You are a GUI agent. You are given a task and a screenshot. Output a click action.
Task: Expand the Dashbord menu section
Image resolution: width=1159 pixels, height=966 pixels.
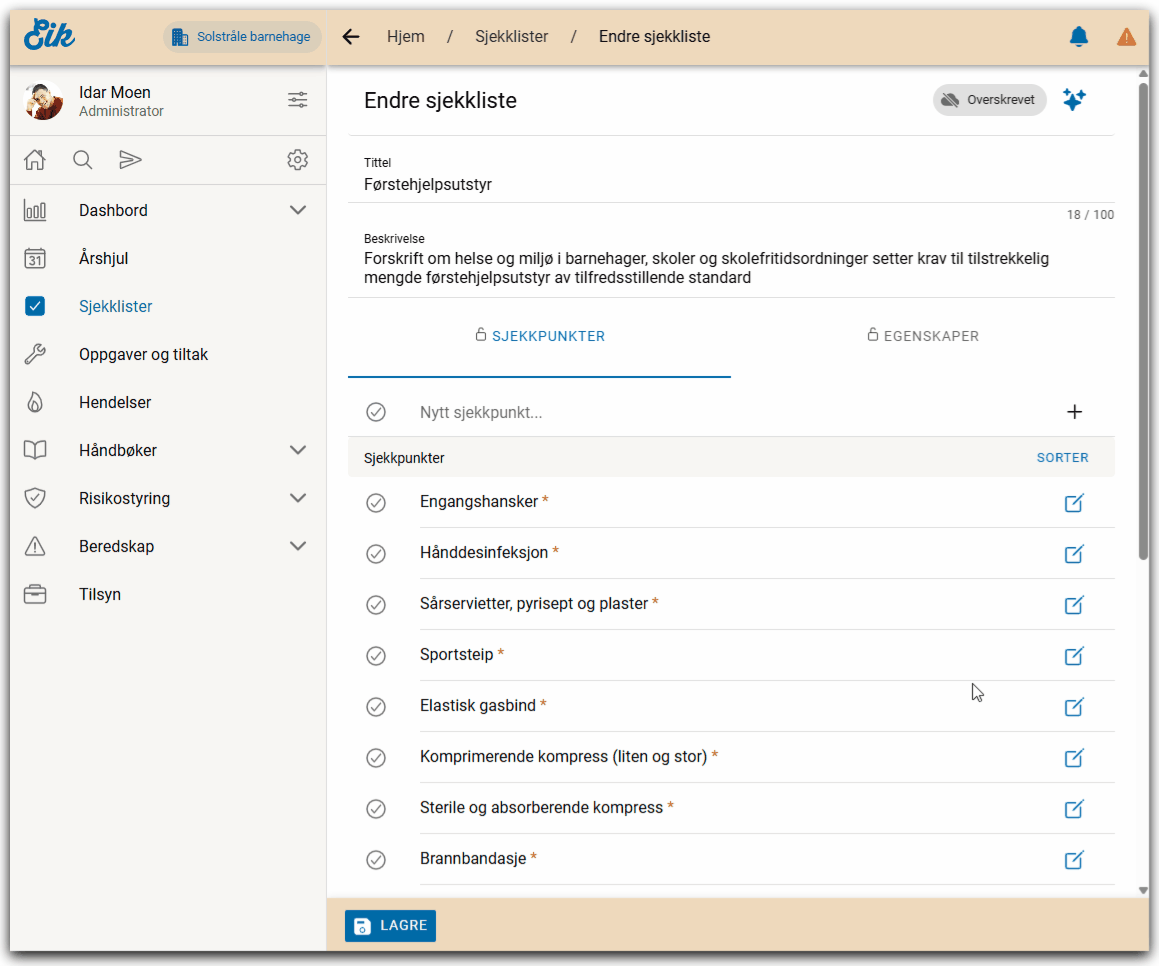(x=297, y=210)
